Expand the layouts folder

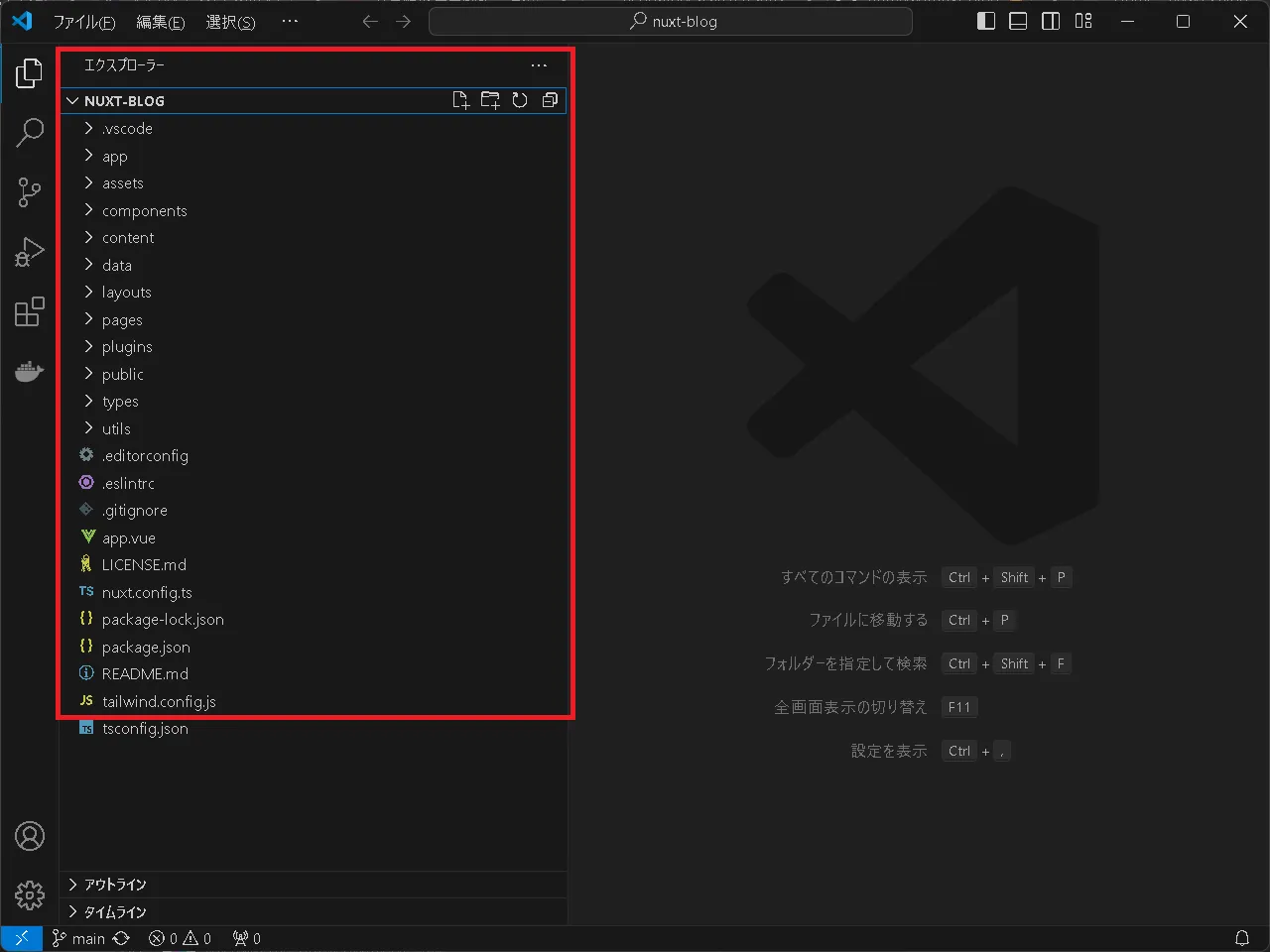coord(314,293)
